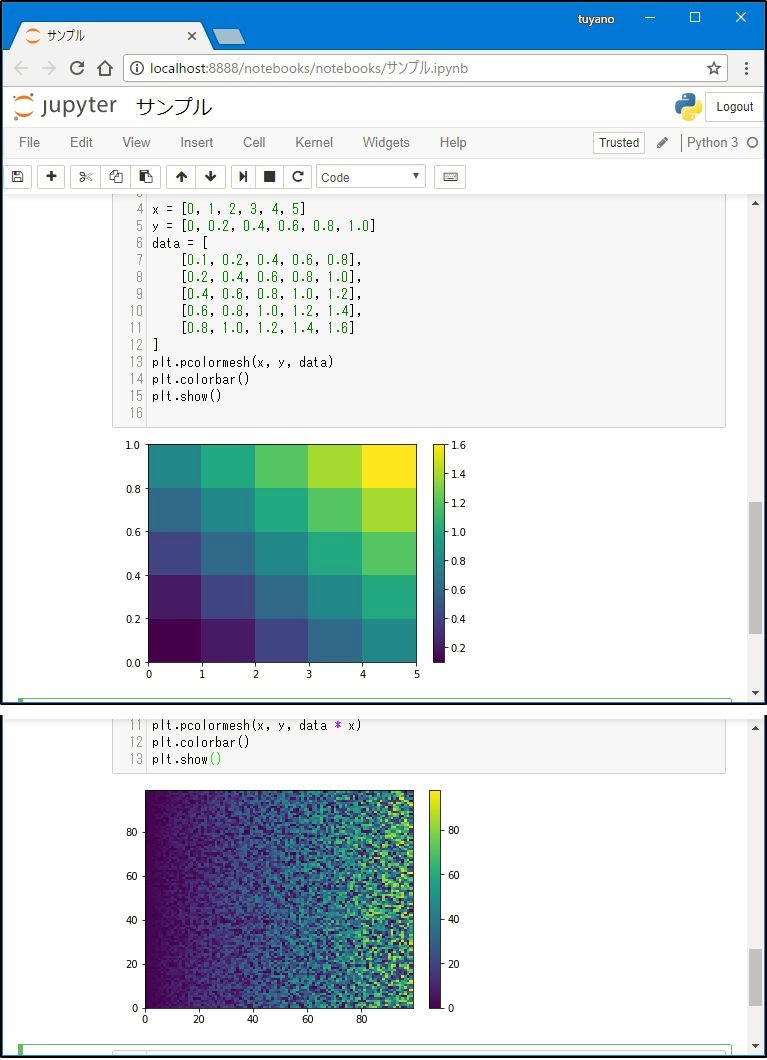767x1060 pixels.
Task: Click the save notebook icon
Action: click(x=17, y=177)
